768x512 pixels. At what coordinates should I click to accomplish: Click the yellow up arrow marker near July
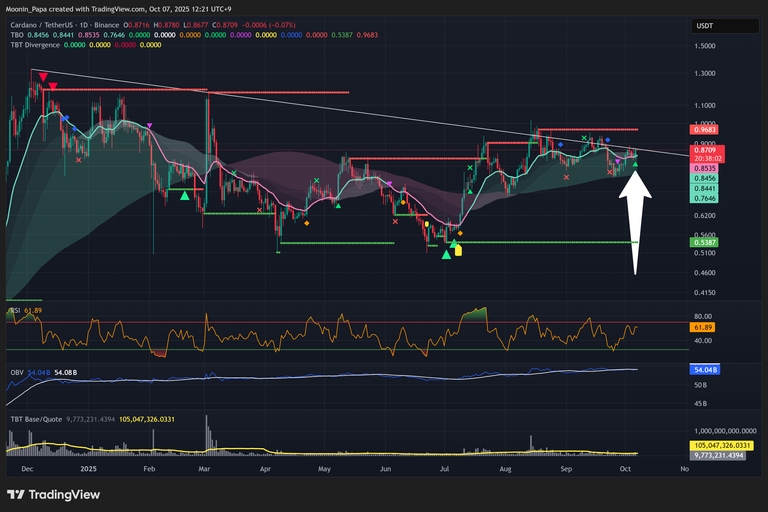tap(458, 249)
